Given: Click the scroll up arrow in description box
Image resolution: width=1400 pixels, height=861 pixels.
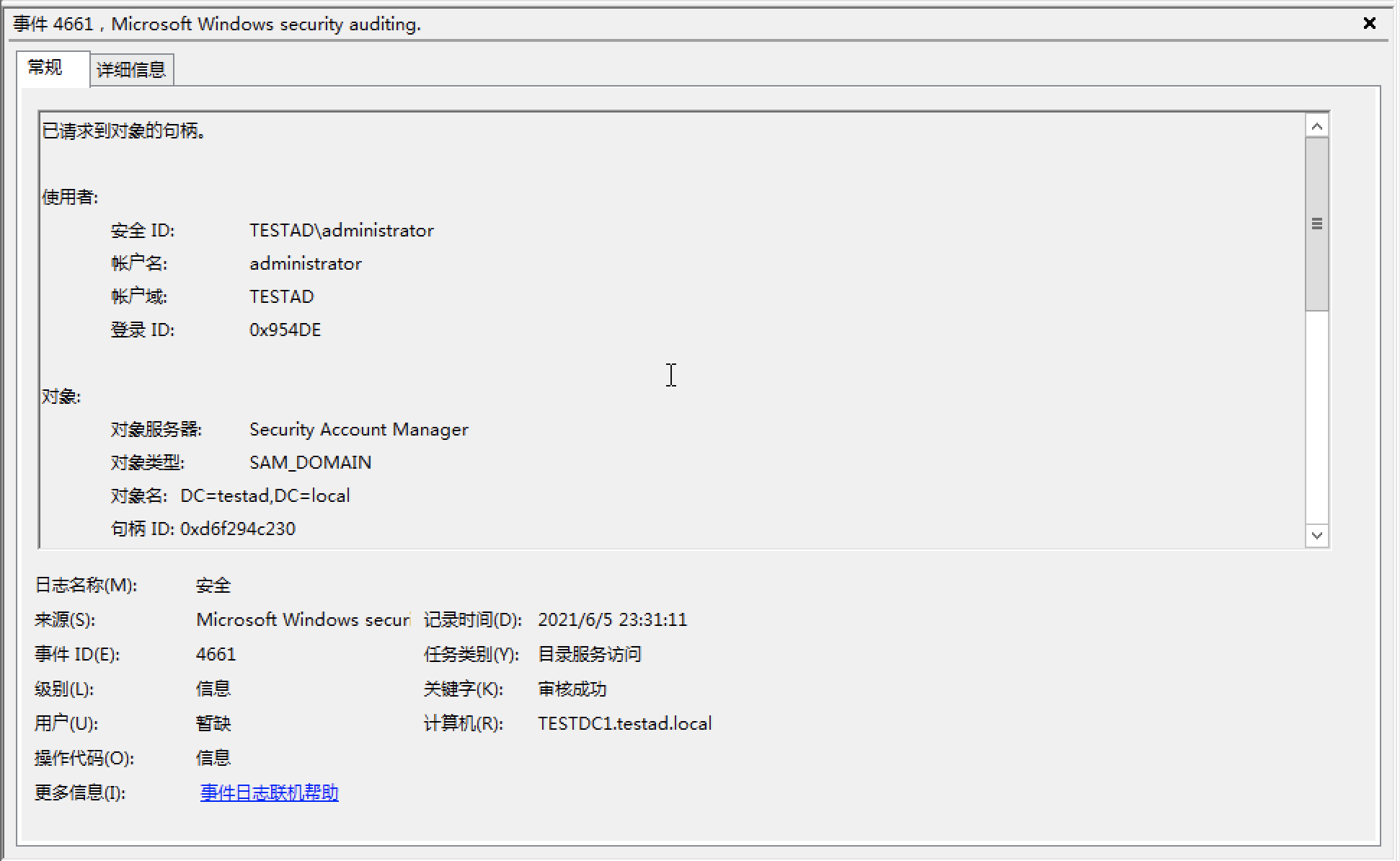Looking at the screenshot, I should (x=1316, y=127).
